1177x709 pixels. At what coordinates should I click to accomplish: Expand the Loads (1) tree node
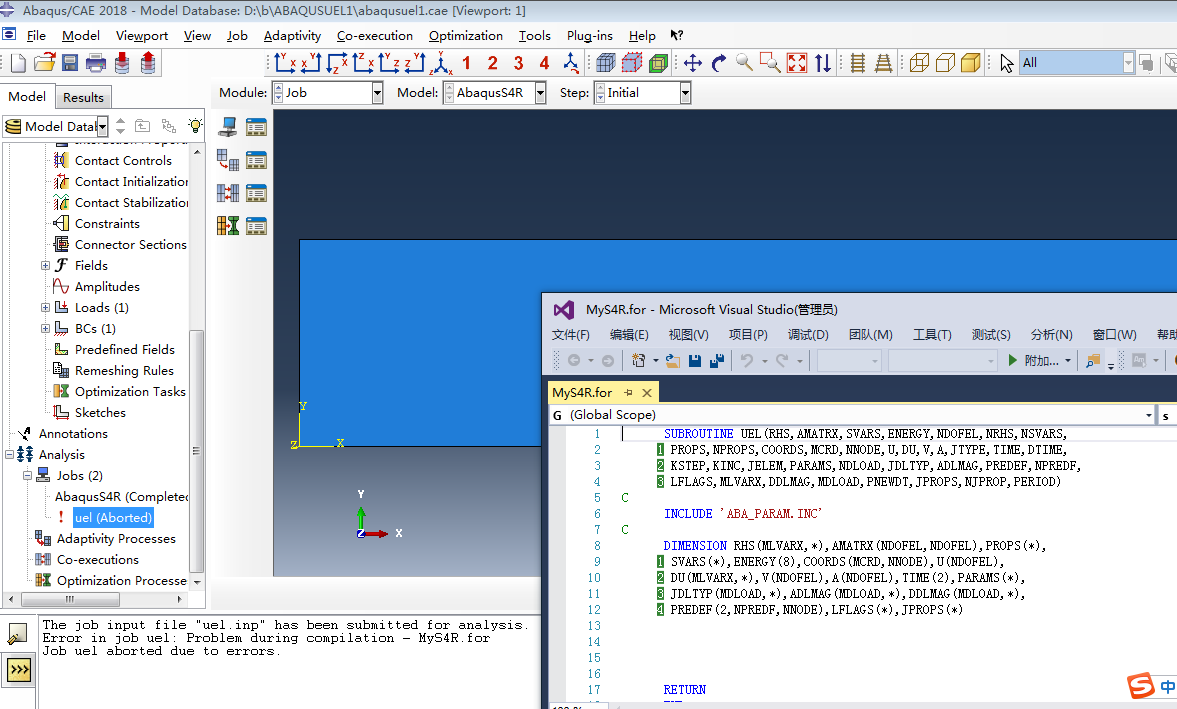tap(46, 308)
